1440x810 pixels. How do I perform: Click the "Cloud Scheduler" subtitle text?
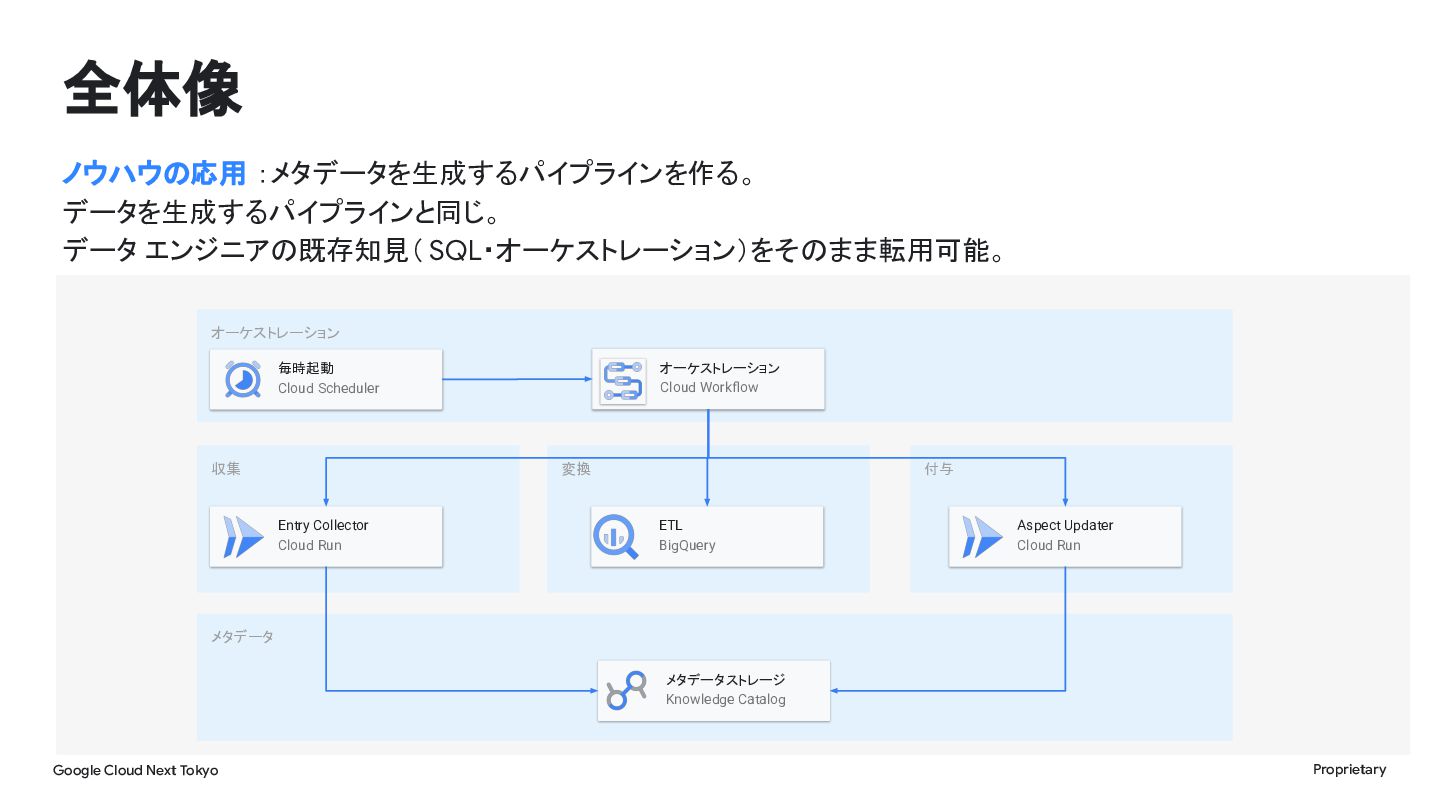(329, 388)
